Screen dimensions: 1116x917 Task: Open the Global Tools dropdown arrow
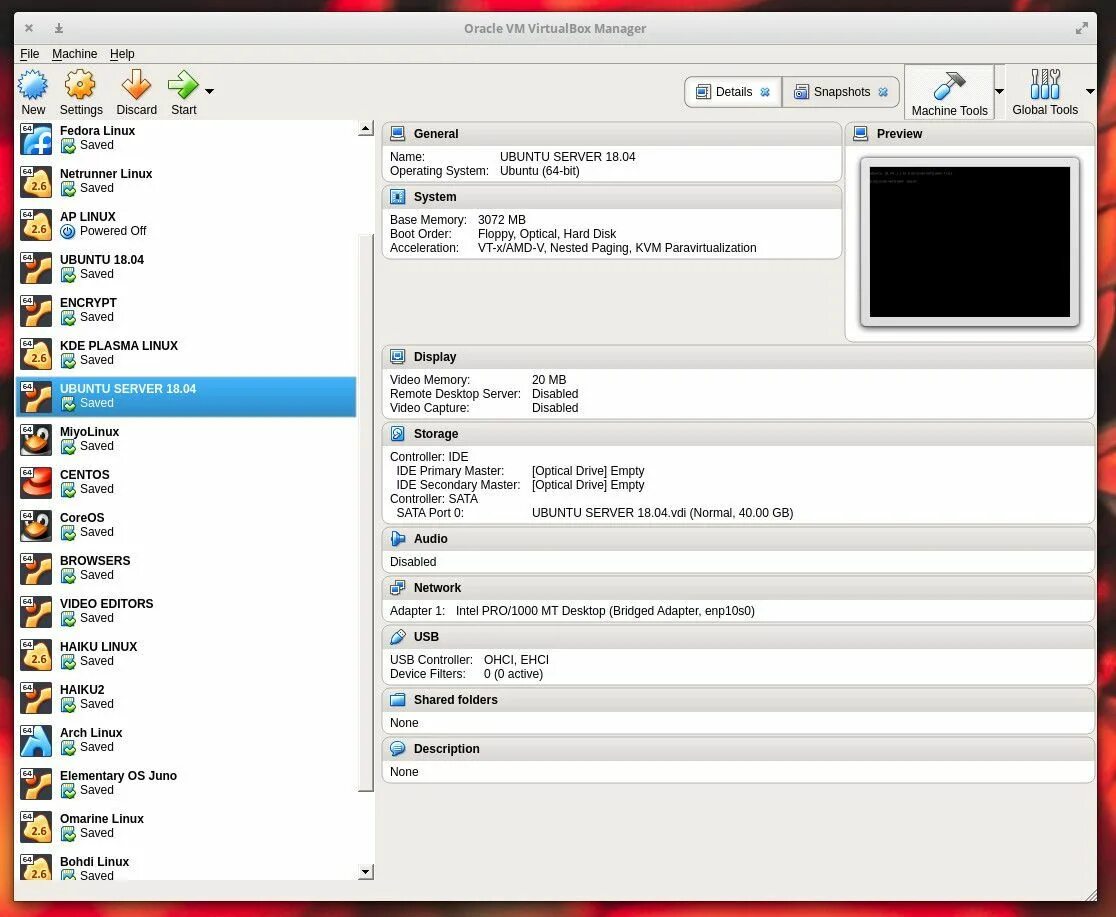coord(1090,91)
